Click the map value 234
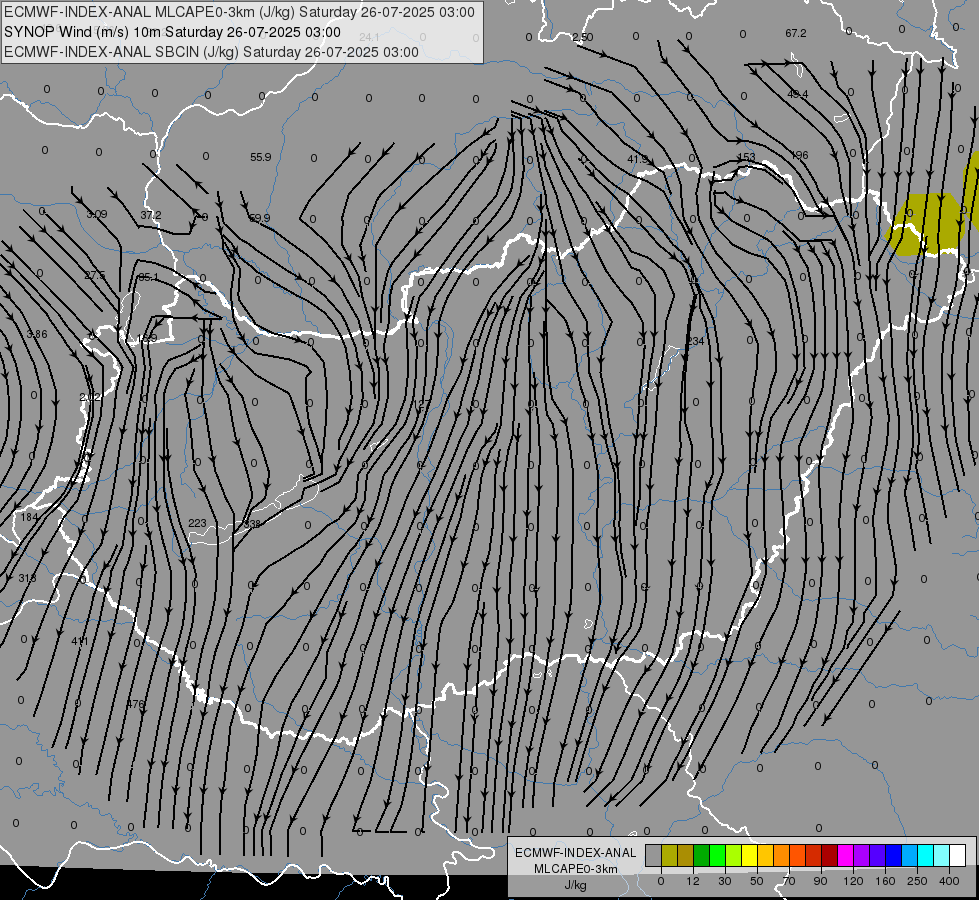Screen dimensions: 979x900 [695, 341]
